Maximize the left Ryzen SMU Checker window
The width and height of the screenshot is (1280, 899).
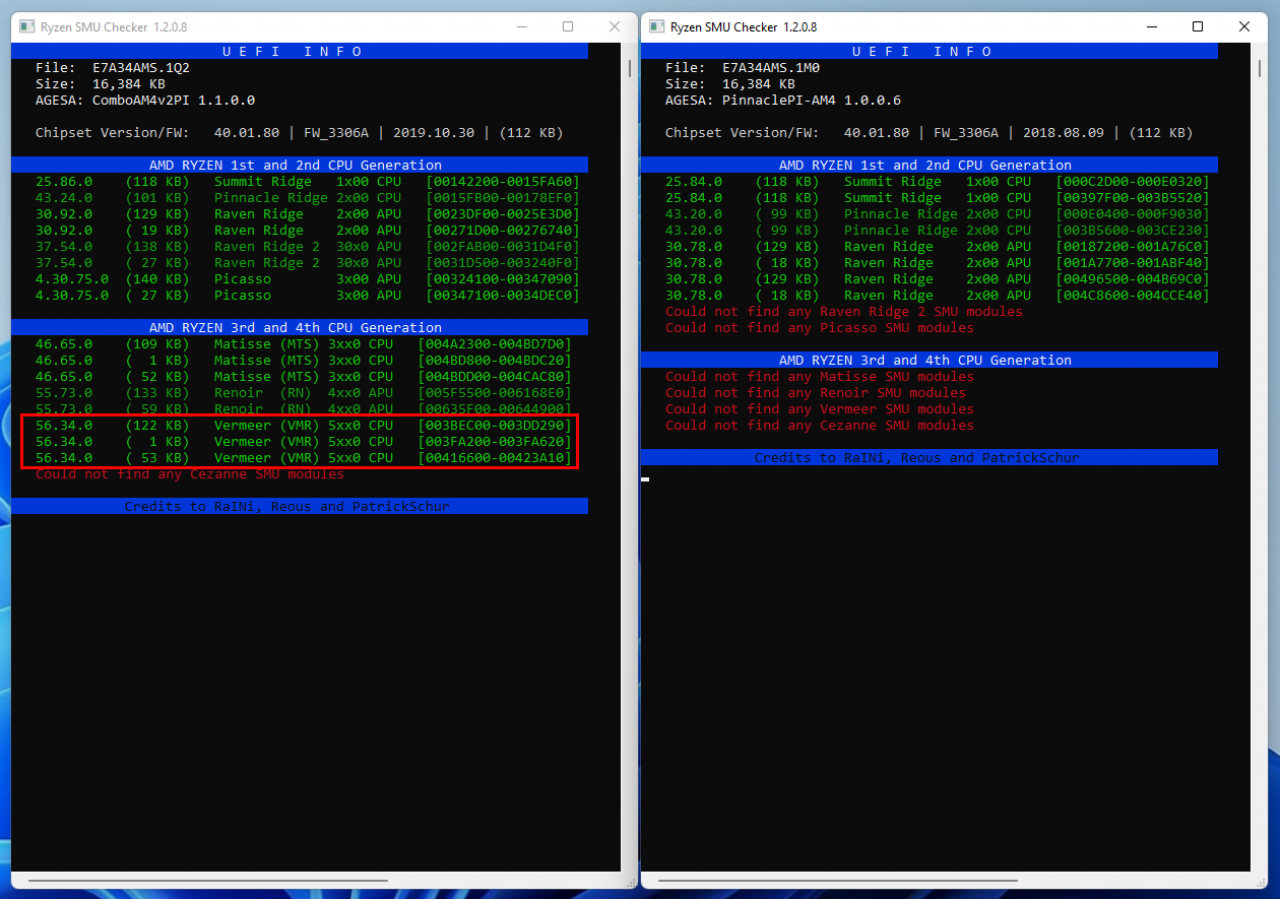(568, 27)
